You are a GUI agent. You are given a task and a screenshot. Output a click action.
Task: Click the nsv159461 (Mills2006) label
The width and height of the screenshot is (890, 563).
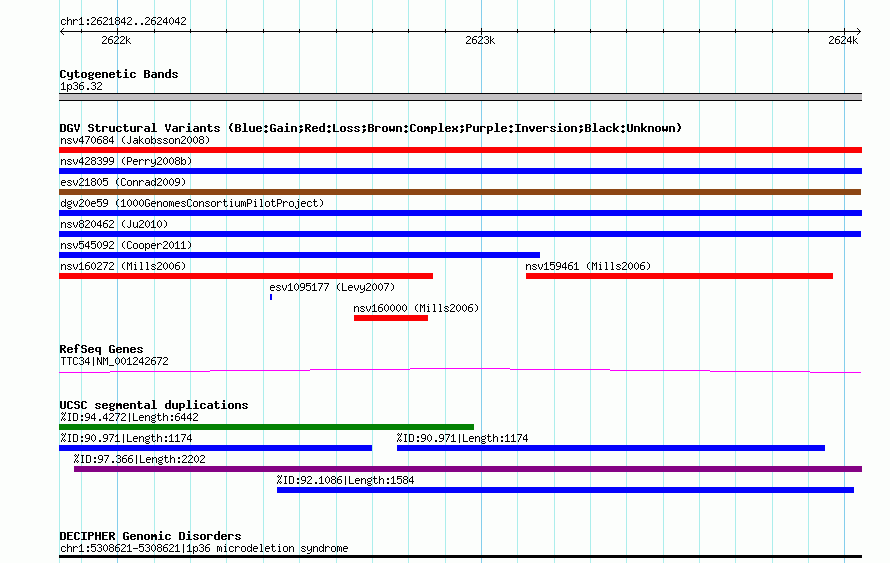tap(588, 266)
